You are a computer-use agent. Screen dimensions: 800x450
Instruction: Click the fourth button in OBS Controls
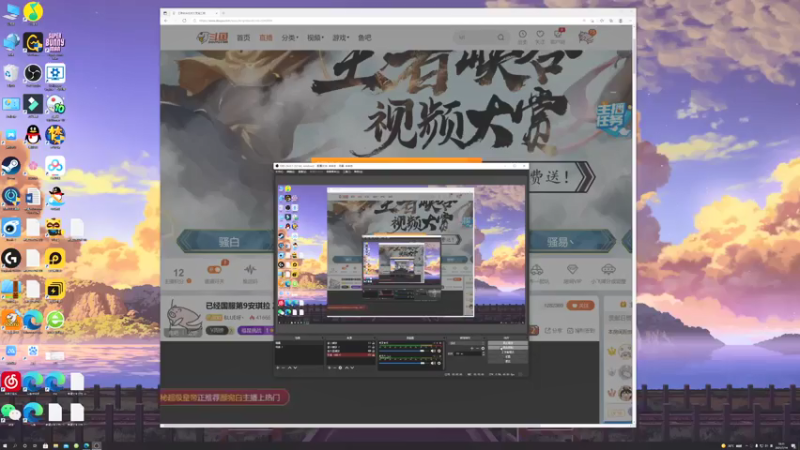pyautogui.click(x=508, y=357)
